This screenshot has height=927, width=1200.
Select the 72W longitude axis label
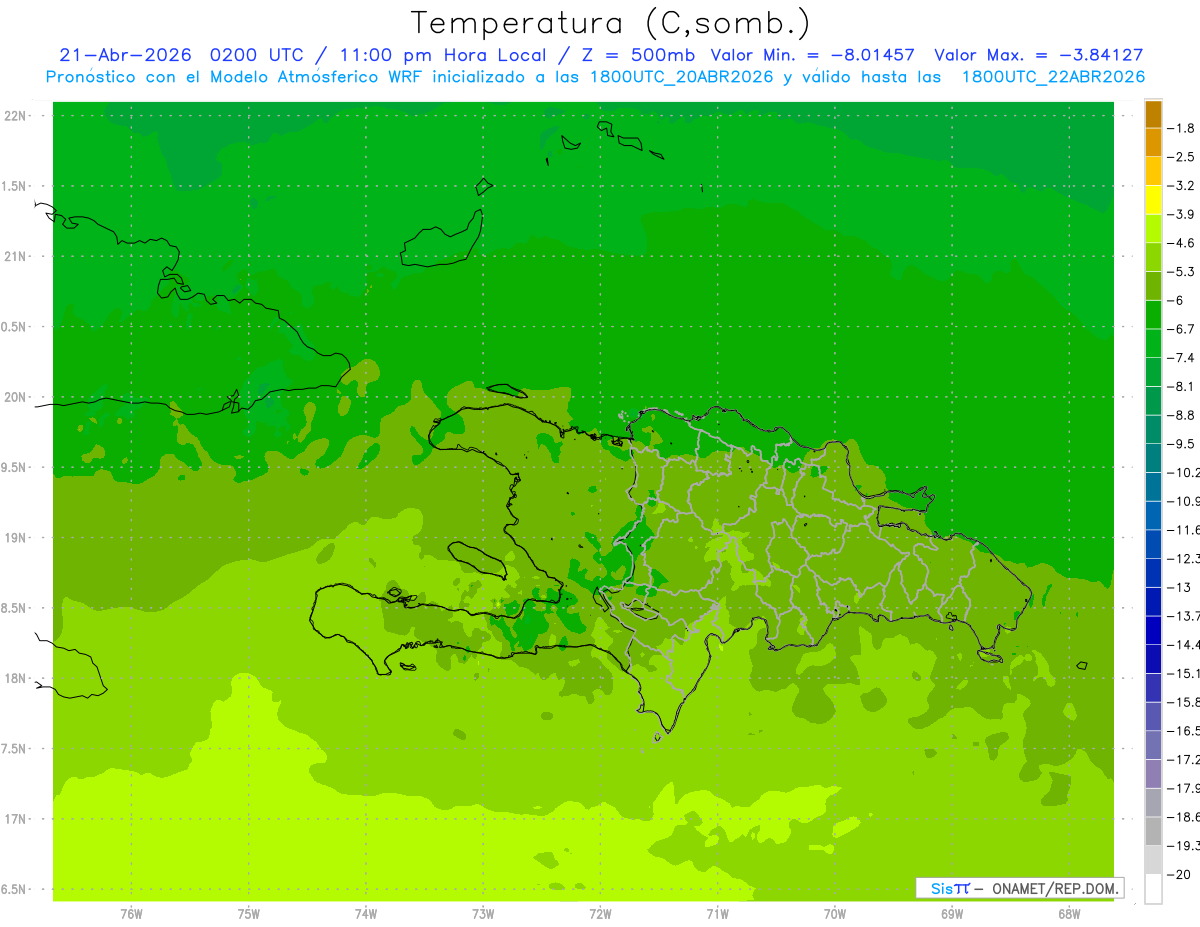tap(600, 913)
